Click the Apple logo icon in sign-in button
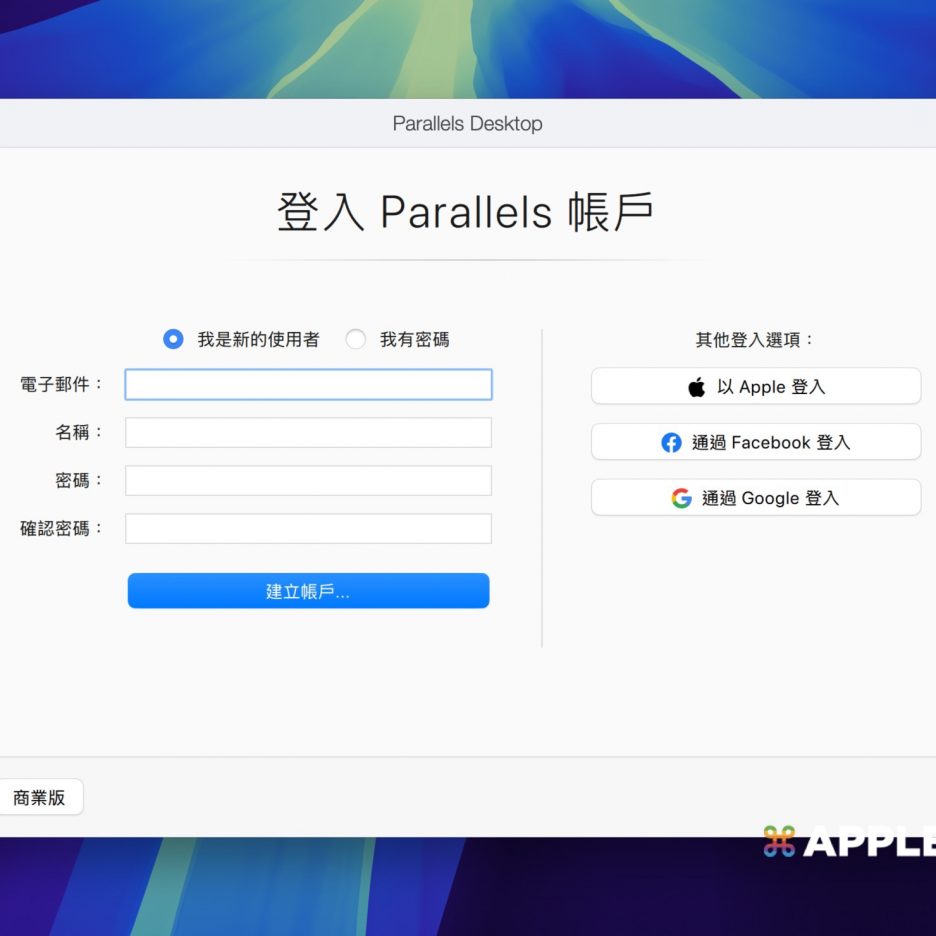The width and height of the screenshot is (936, 936). tap(697, 387)
